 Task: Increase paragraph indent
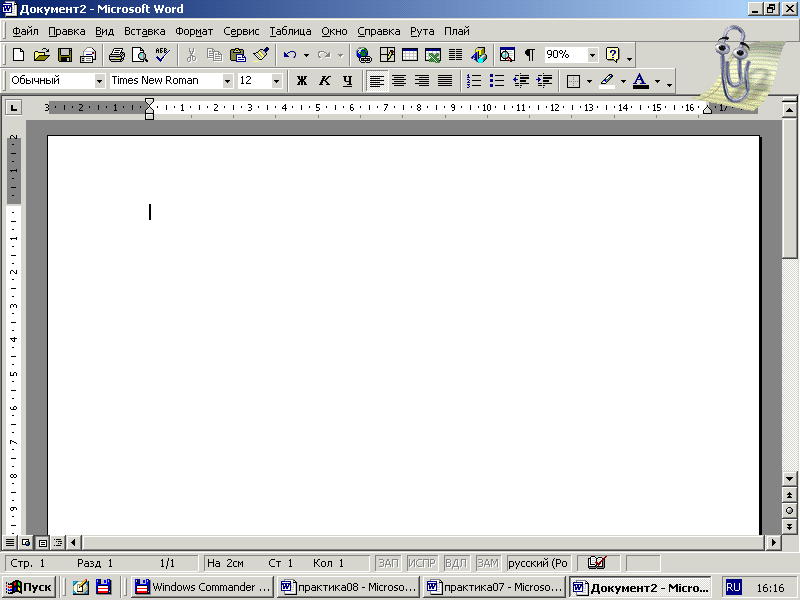(x=544, y=81)
